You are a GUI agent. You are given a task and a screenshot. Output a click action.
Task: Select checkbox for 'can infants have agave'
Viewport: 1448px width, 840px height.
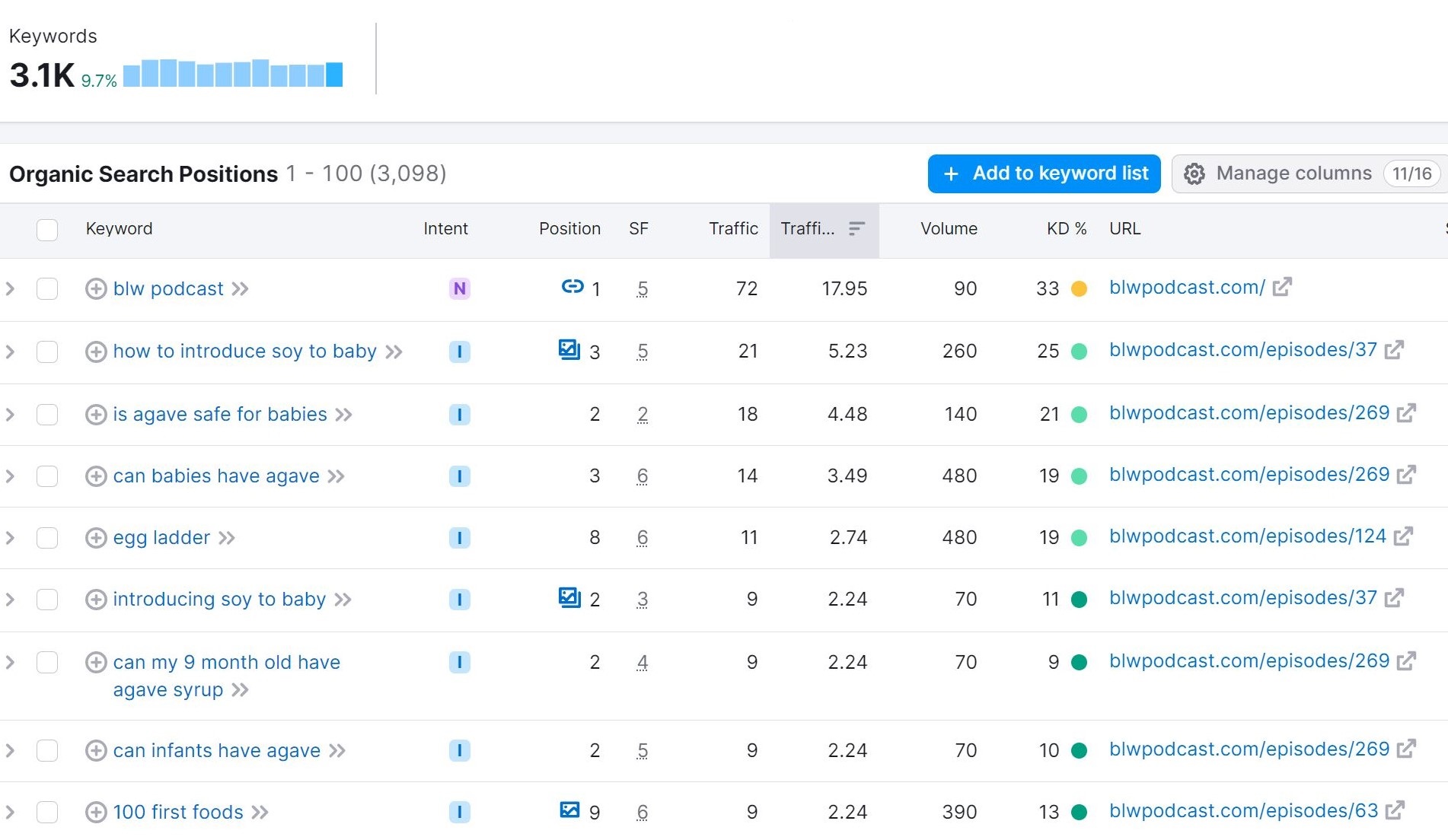point(47,751)
